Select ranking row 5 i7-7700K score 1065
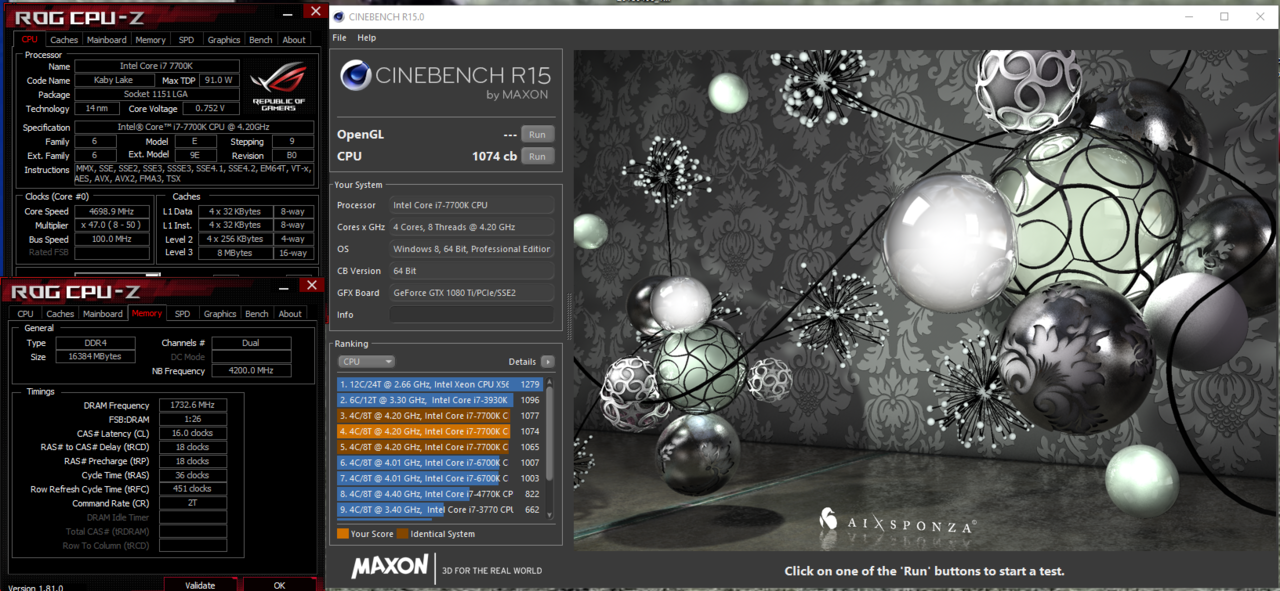This screenshot has height=591, width=1280. click(x=440, y=447)
